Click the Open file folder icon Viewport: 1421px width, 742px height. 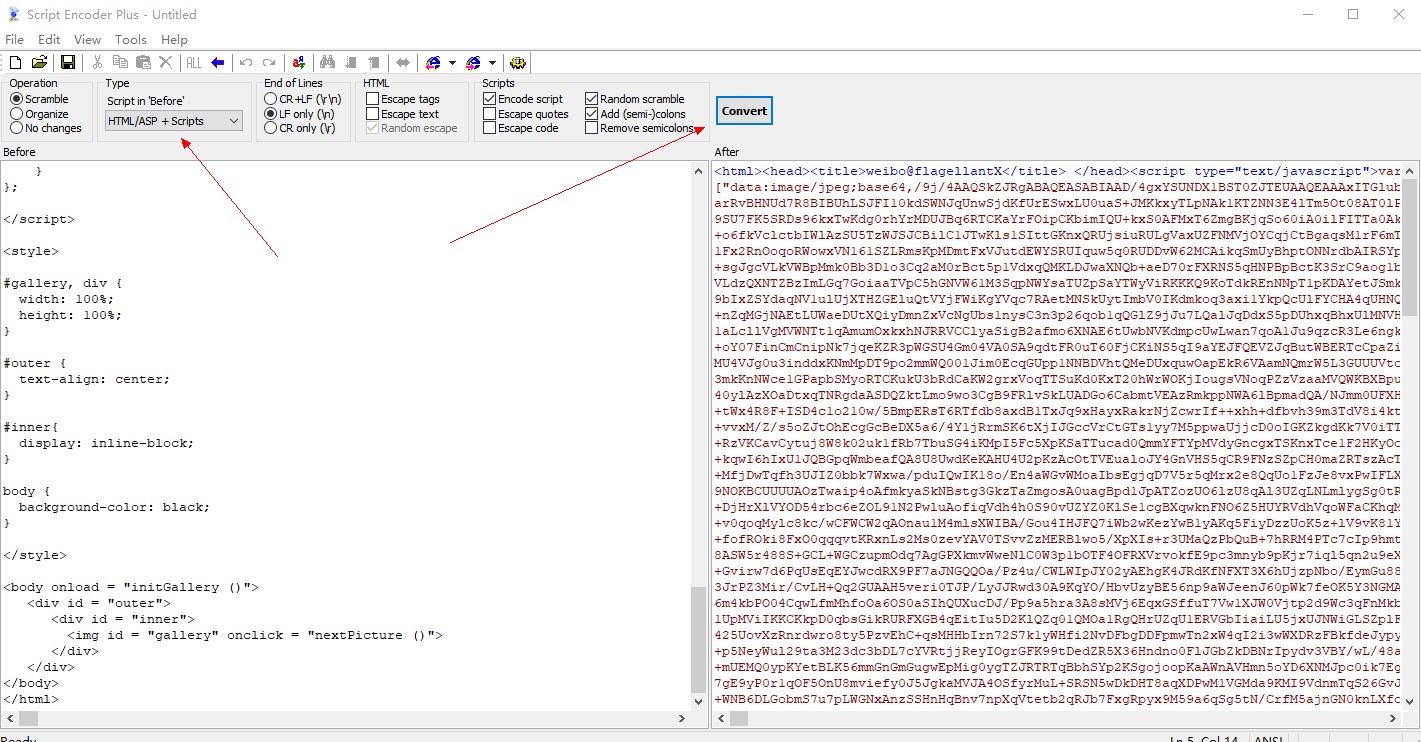tap(40, 62)
